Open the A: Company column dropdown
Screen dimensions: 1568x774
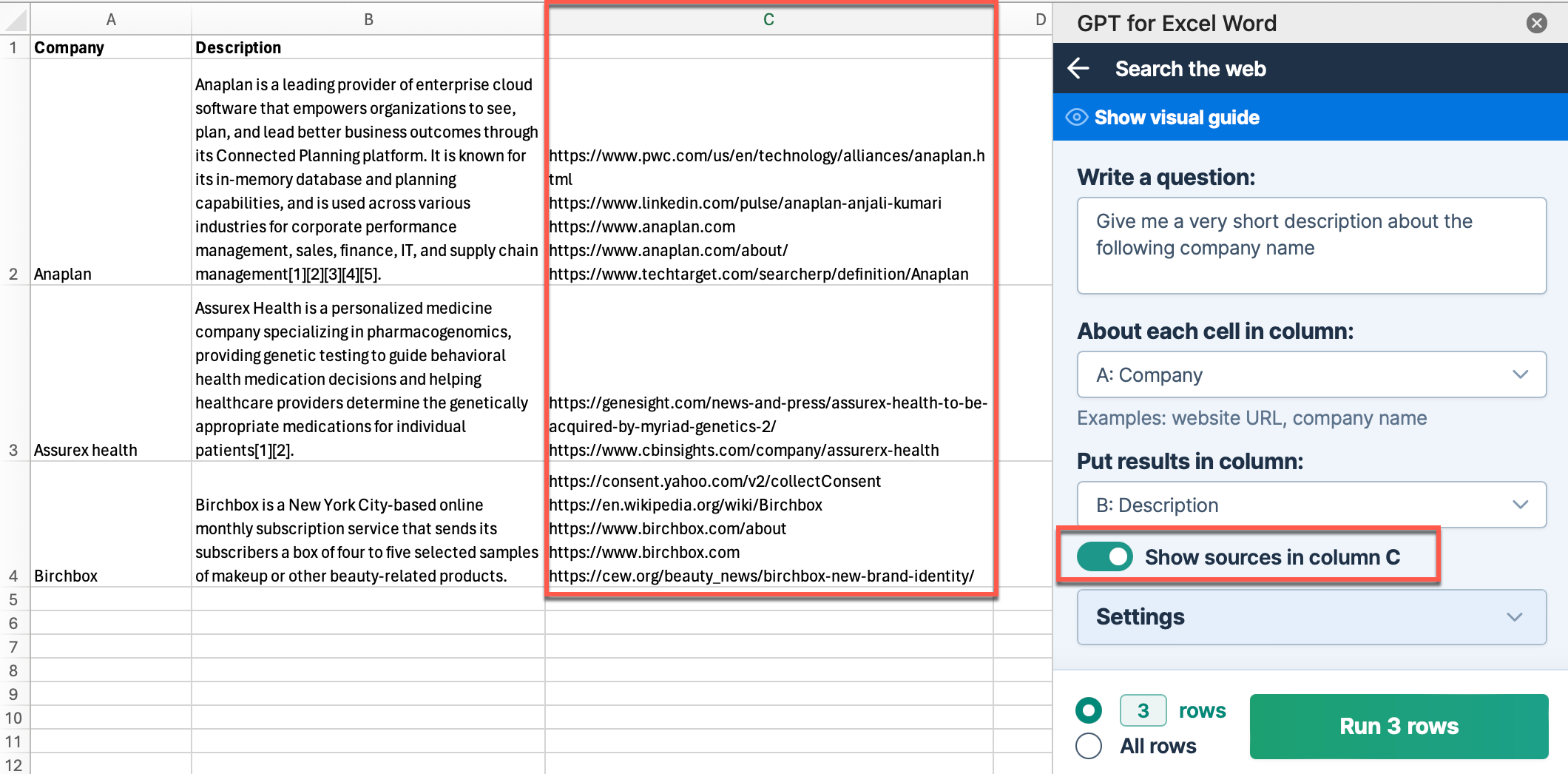tap(1311, 375)
